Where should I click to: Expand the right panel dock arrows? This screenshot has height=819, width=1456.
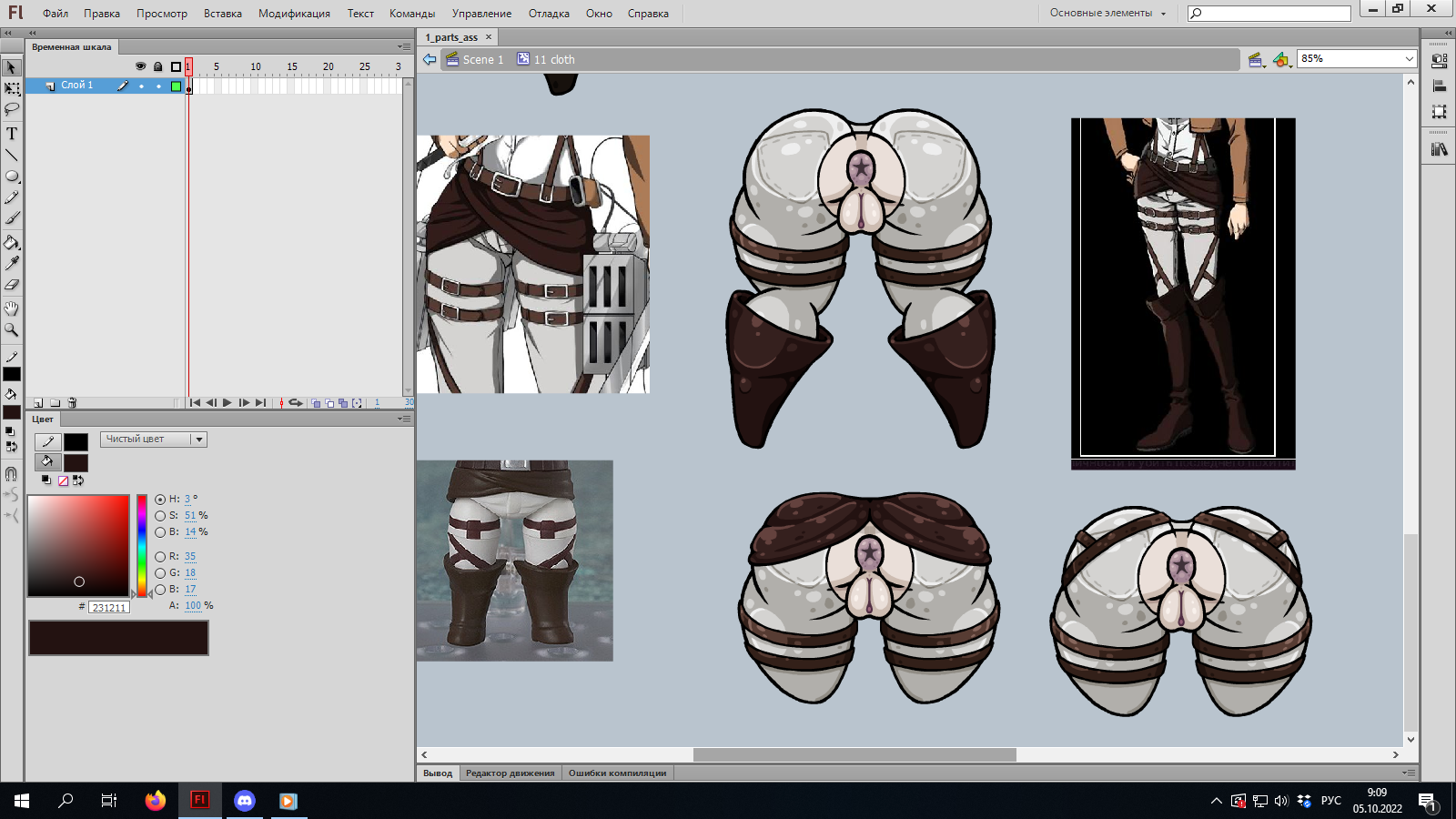click(x=1447, y=33)
